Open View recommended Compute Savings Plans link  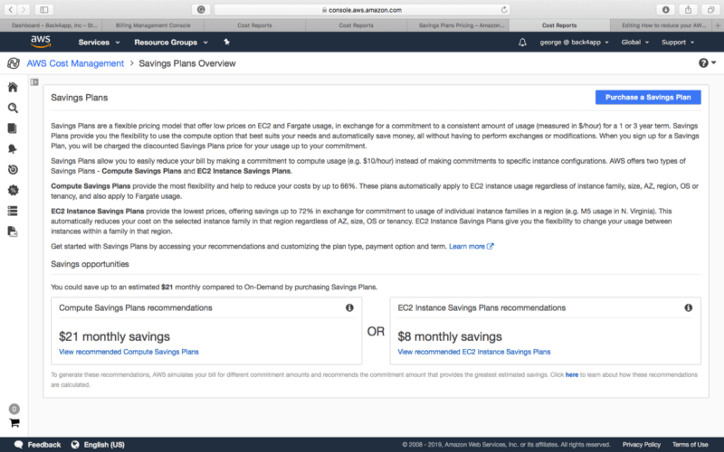click(x=129, y=352)
